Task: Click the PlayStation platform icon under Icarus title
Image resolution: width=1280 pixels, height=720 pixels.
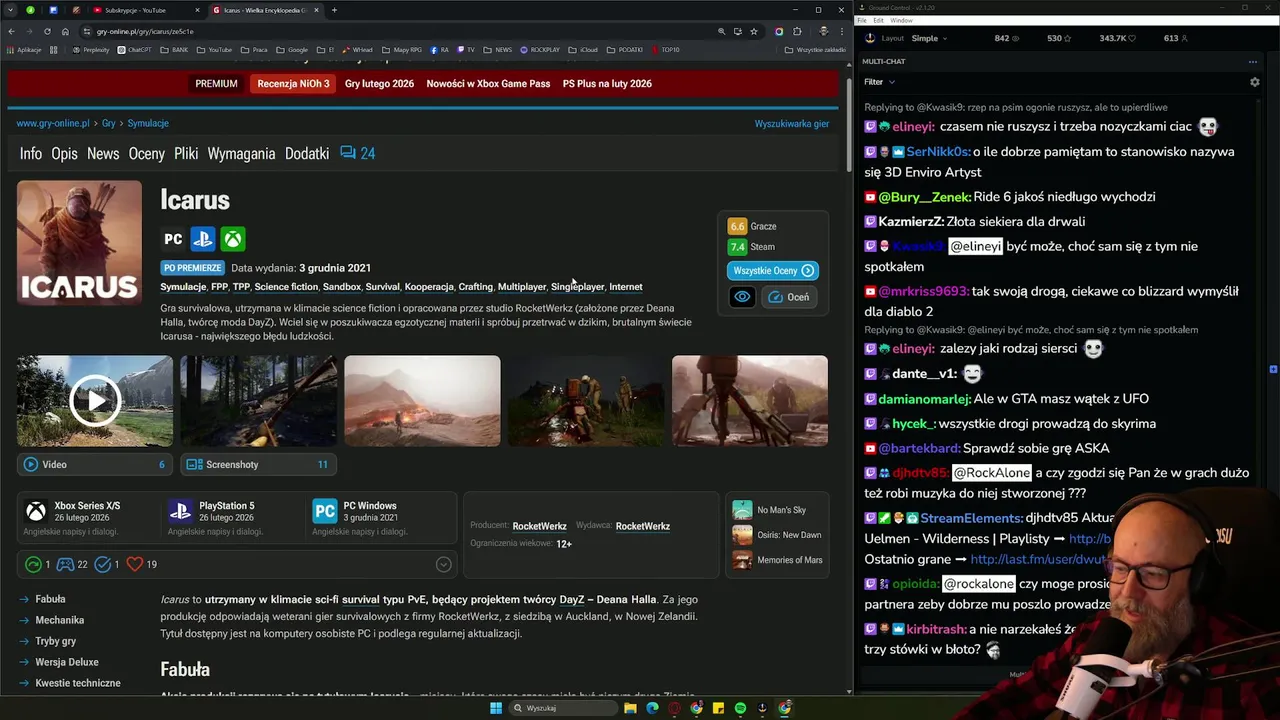Action: coord(203,239)
